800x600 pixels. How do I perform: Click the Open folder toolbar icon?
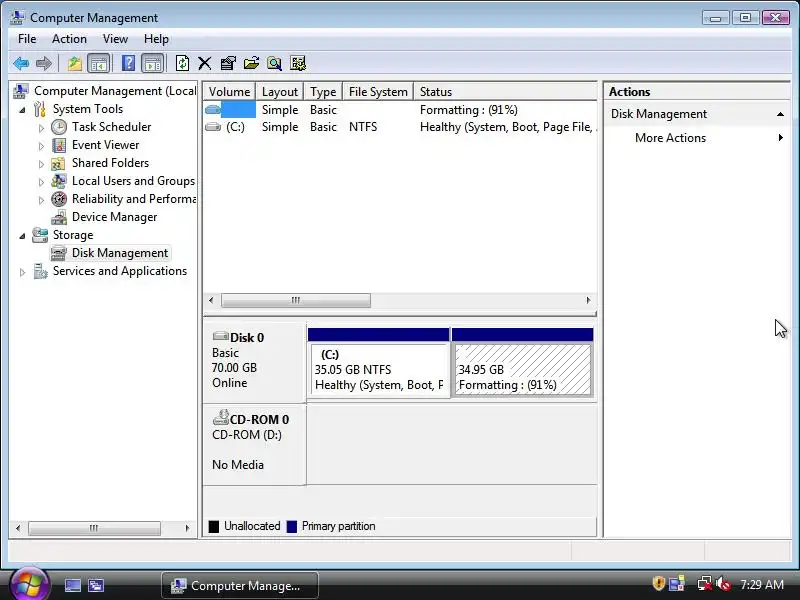pos(251,63)
